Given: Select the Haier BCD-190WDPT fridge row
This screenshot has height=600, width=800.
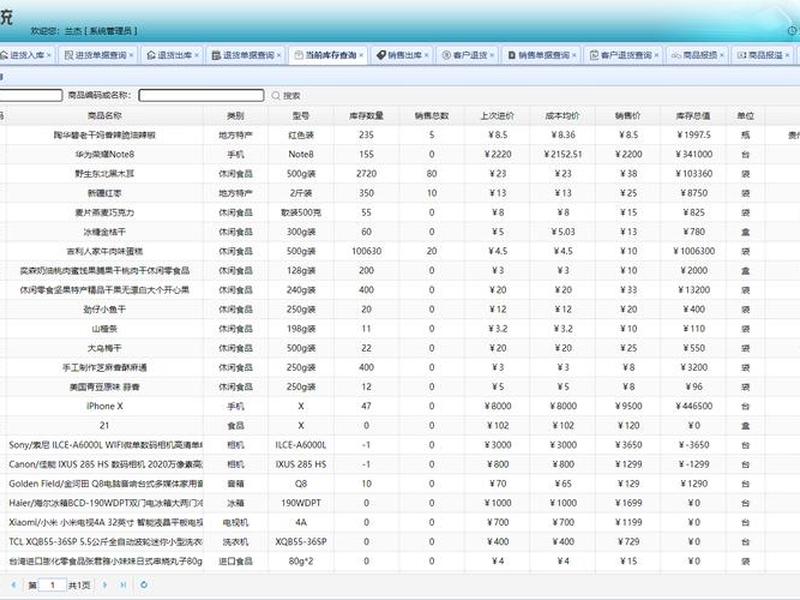Looking at the screenshot, I should (x=400, y=503).
